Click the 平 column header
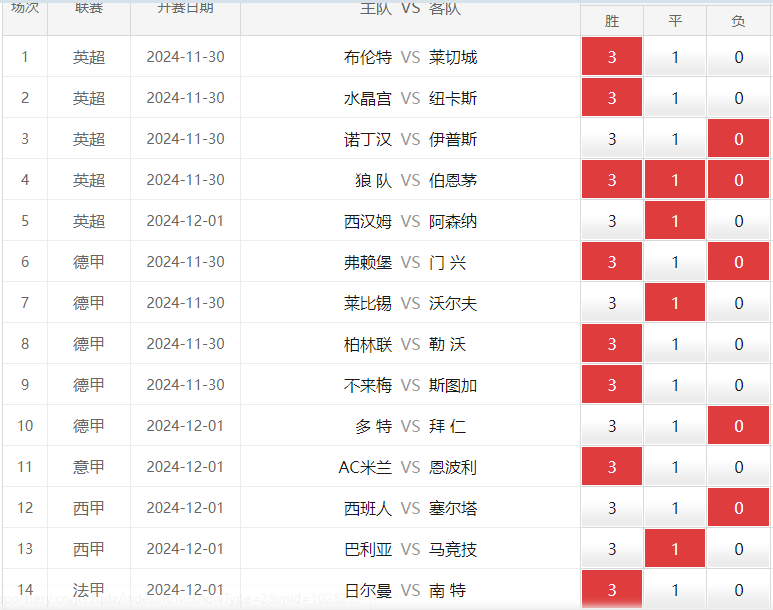The height and width of the screenshot is (610, 773). point(675,21)
